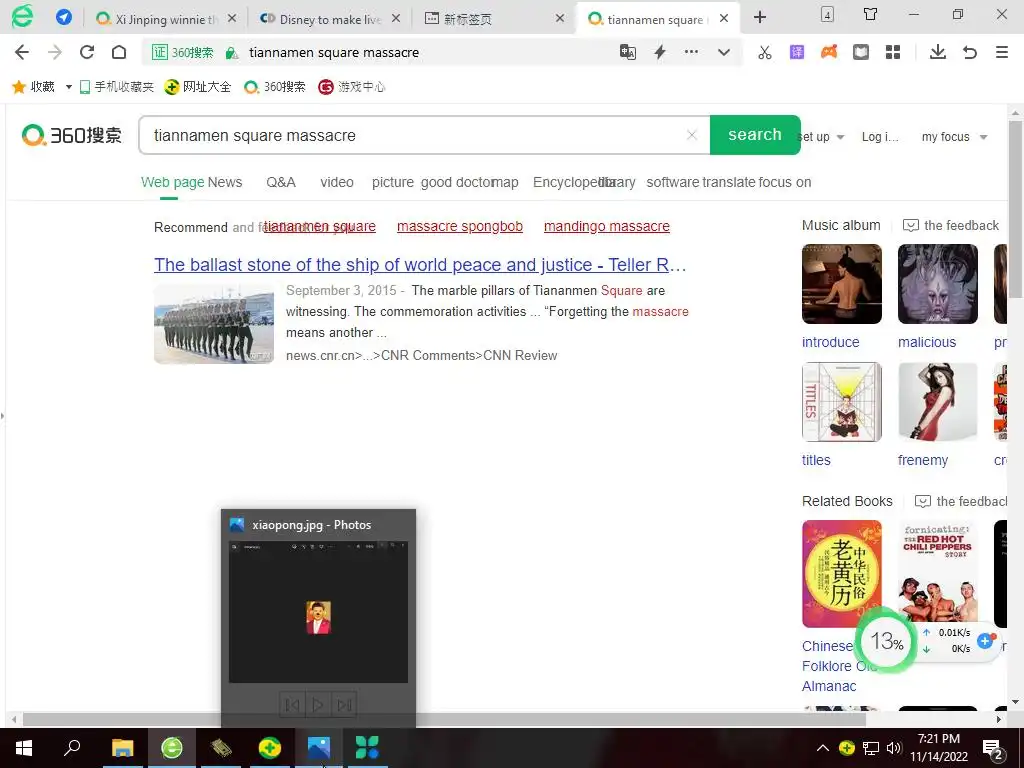Open File Explorer from taskbar

pyautogui.click(x=122, y=748)
